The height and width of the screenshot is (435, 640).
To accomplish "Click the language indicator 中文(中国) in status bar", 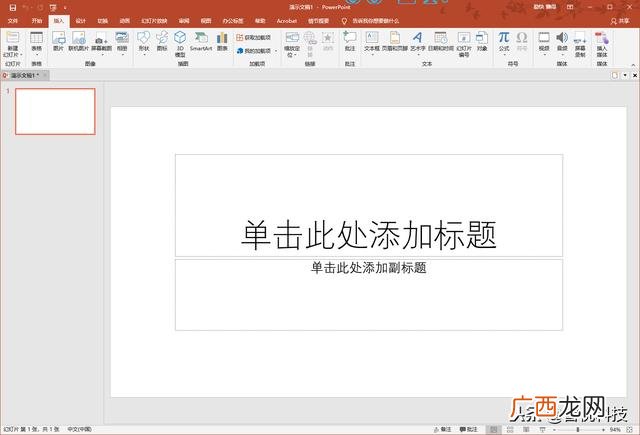I will [80, 429].
